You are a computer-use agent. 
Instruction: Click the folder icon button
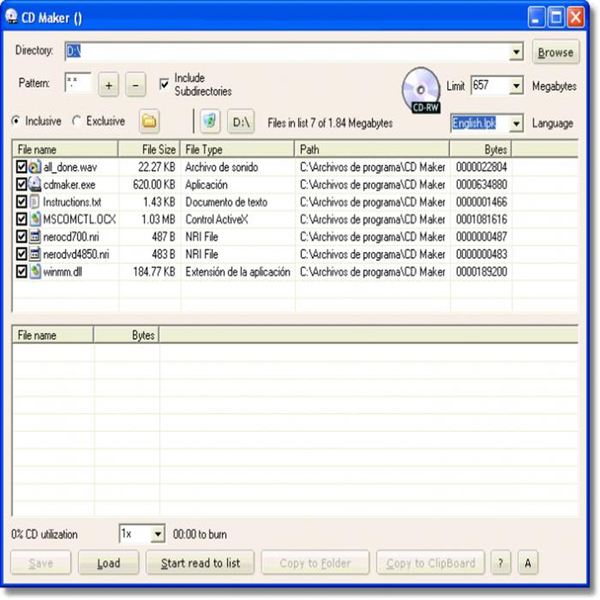(x=149, y=122)
